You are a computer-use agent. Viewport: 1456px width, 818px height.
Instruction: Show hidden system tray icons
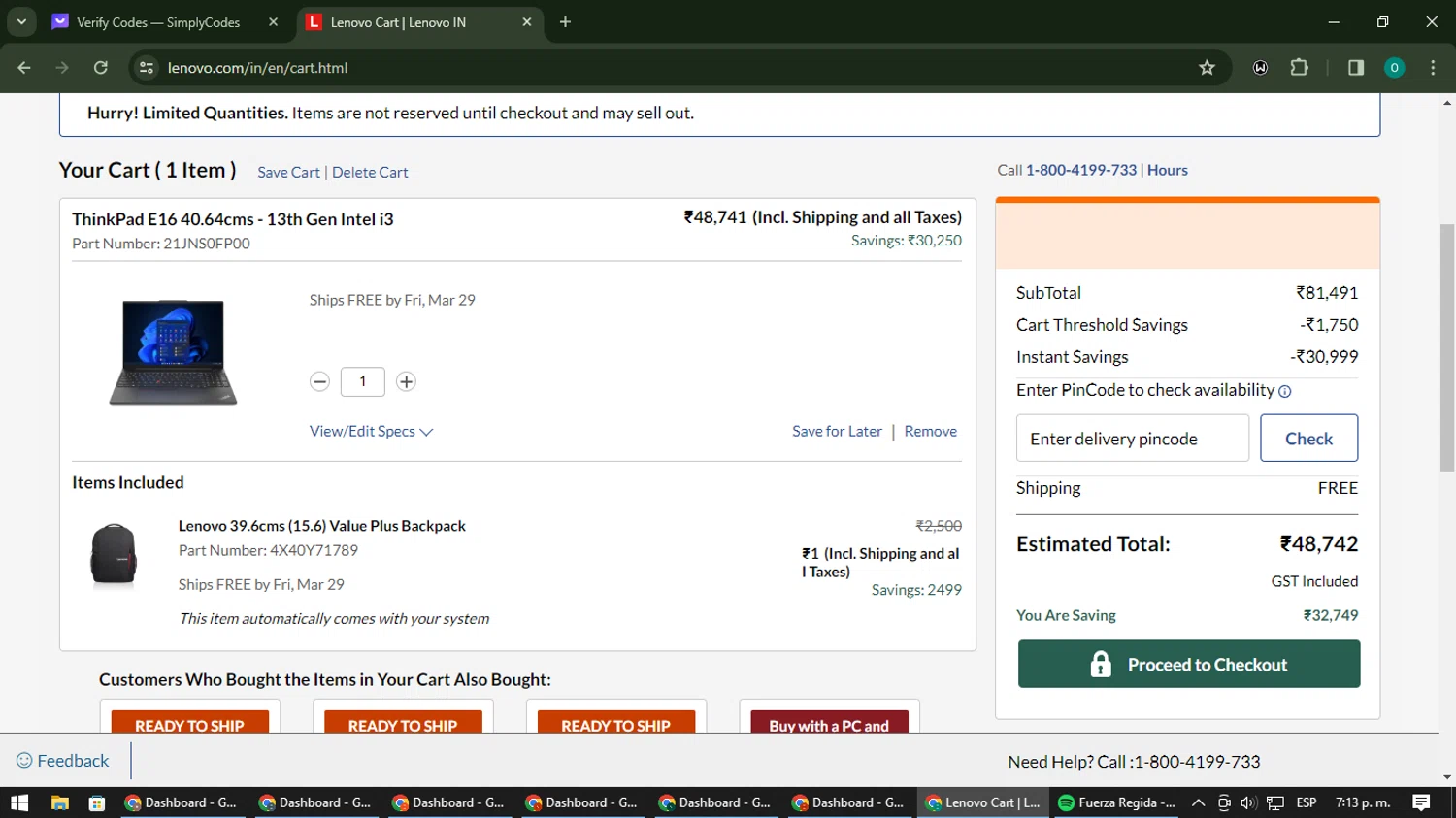pos(1198,802)
